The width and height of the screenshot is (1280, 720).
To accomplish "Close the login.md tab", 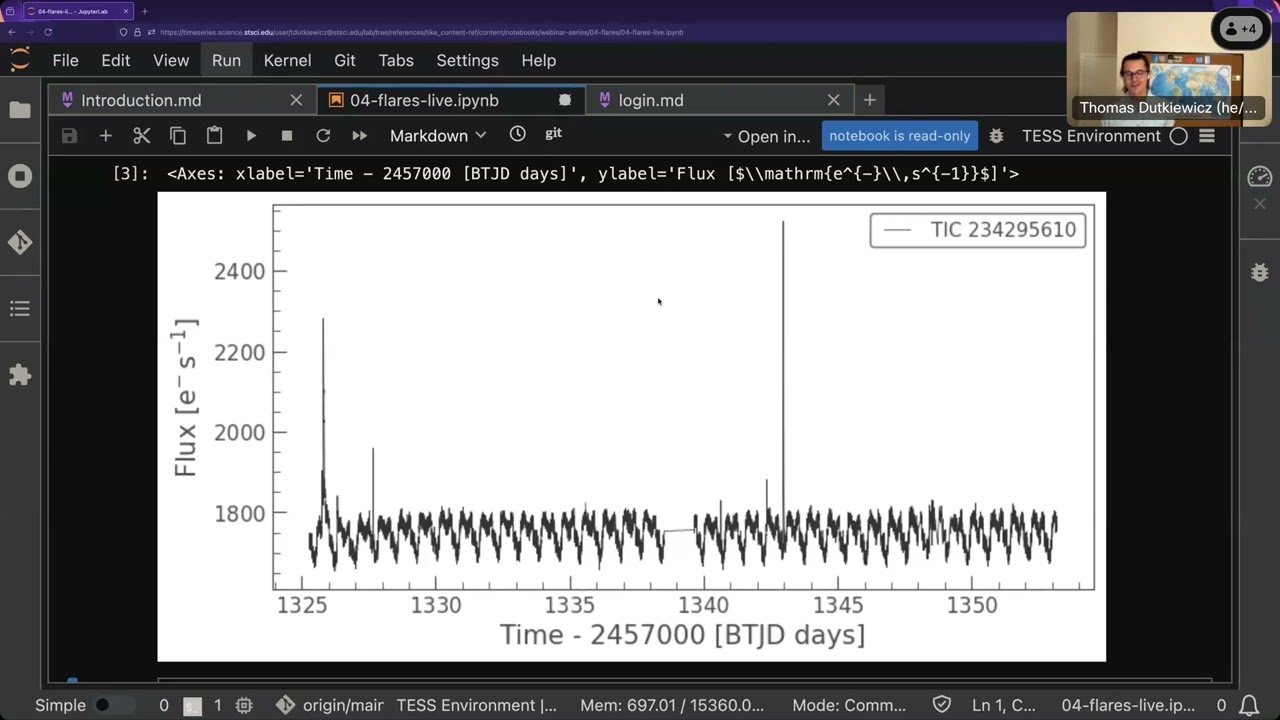I will pyautogui.click(x=834, y=100).
